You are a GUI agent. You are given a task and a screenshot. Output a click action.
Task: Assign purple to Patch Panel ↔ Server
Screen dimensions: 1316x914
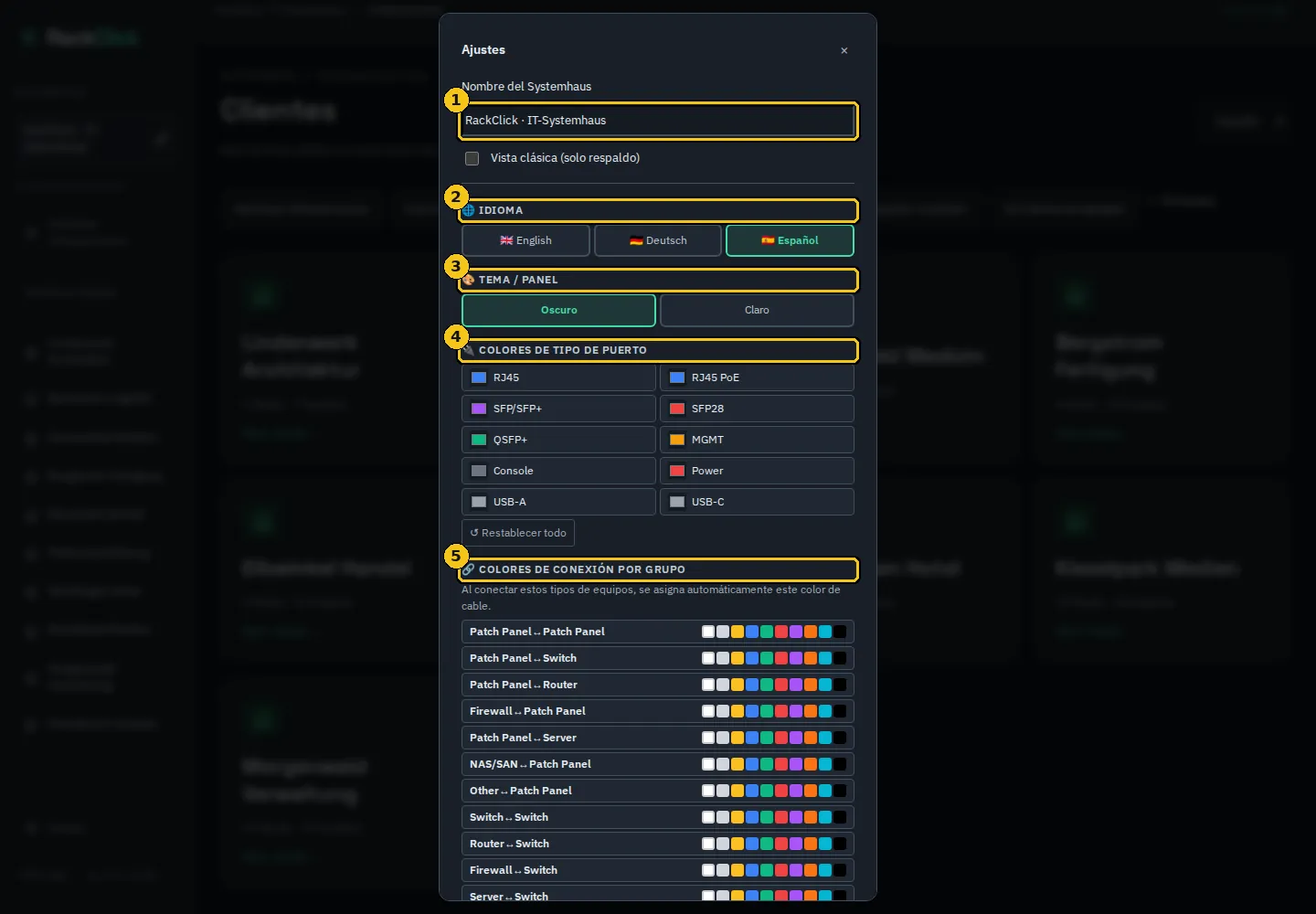tap(796, 738)
